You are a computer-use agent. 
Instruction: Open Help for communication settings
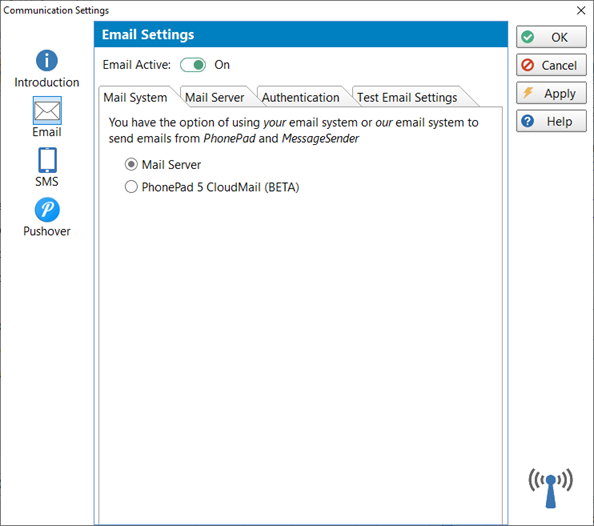[x=551, y=121]
